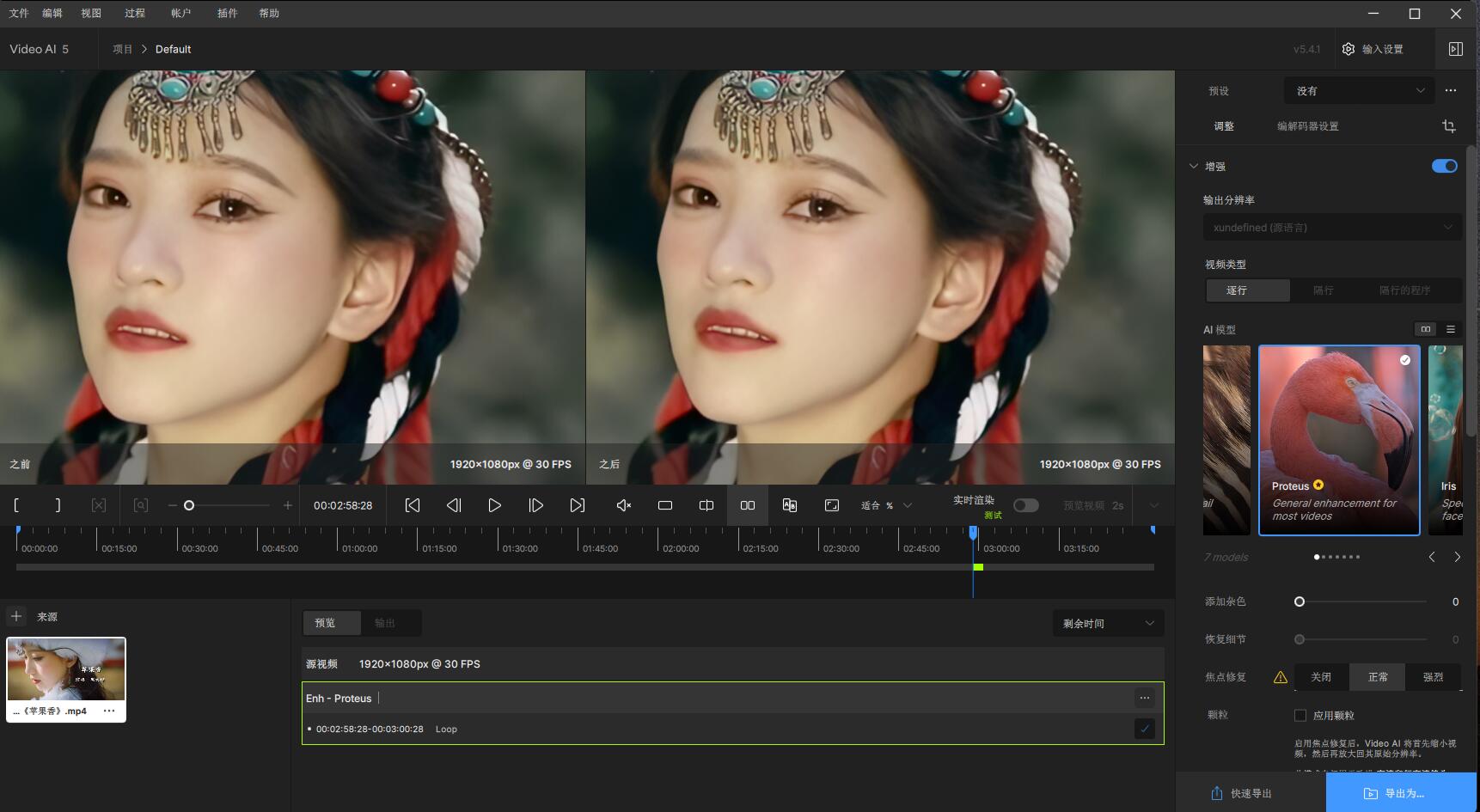Image resolution: width=1480 pixels, height=812 pixels.
Task: Open the 过程 menu
Action: point(135,13)
